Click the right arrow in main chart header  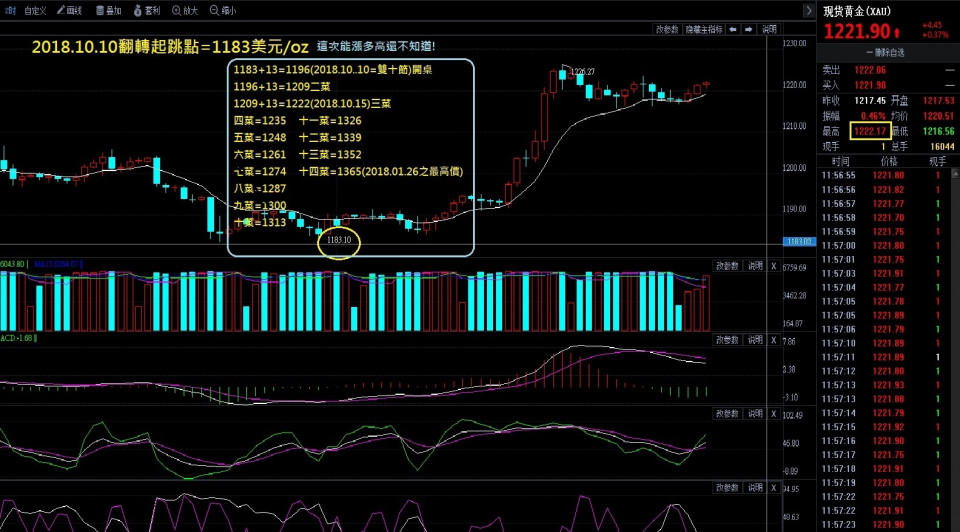(x=749, y=30)
